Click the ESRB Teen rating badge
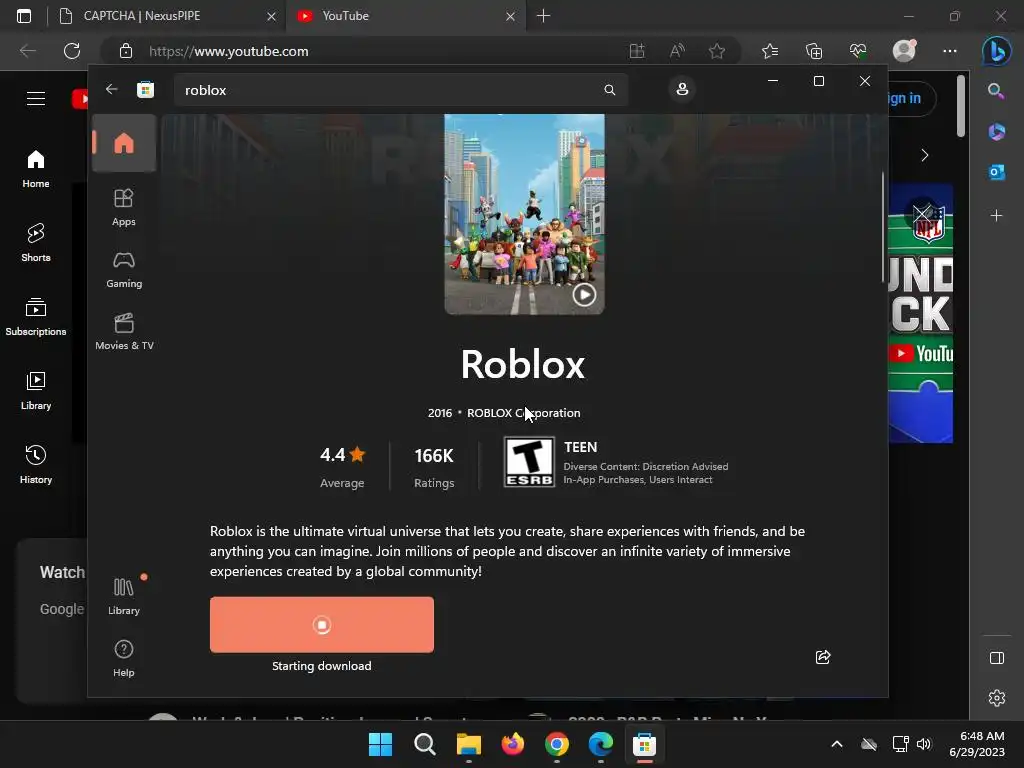 529,462
